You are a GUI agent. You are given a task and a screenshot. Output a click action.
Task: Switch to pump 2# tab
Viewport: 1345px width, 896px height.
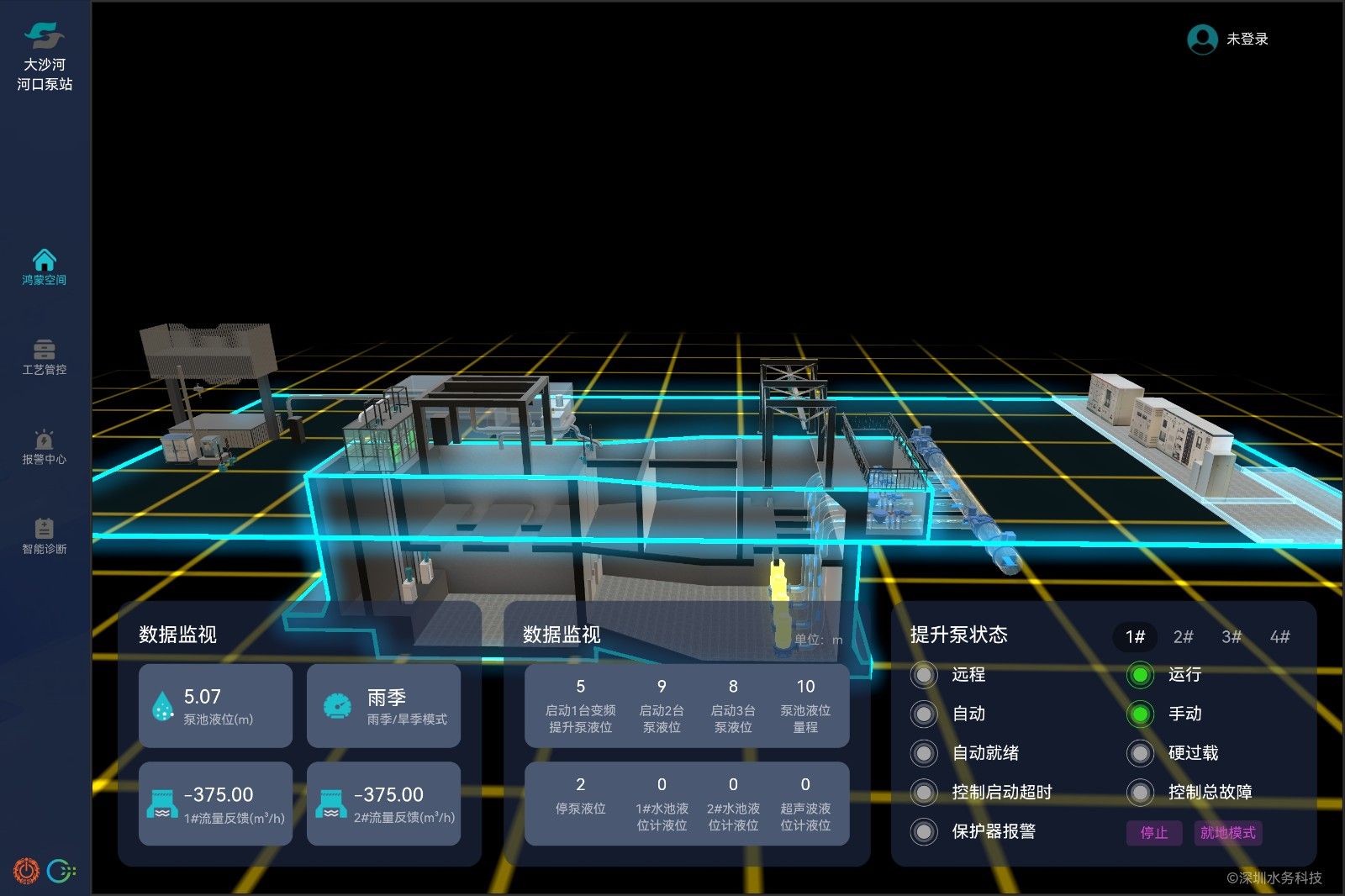(1183, 637)
